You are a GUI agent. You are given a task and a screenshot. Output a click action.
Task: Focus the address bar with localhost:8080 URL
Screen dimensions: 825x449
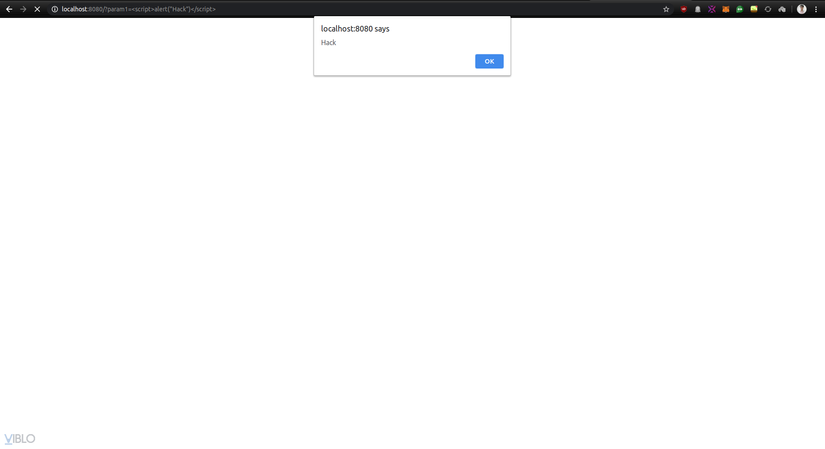[358, 9]
